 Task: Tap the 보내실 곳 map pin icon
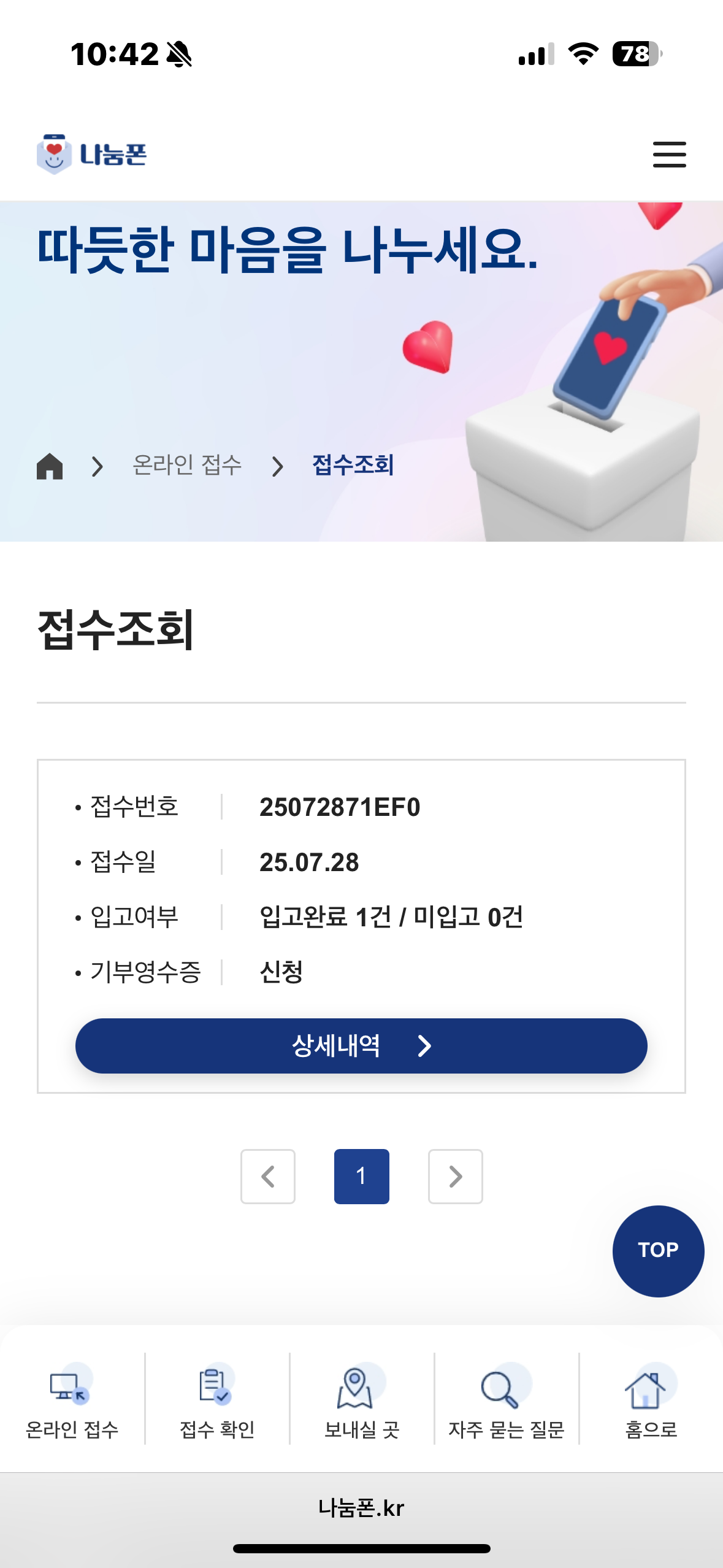click(355, 1386)
